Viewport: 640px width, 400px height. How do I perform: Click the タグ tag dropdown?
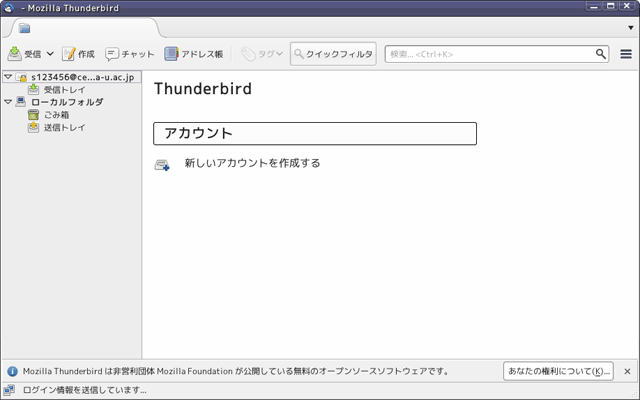coord(262,54)
